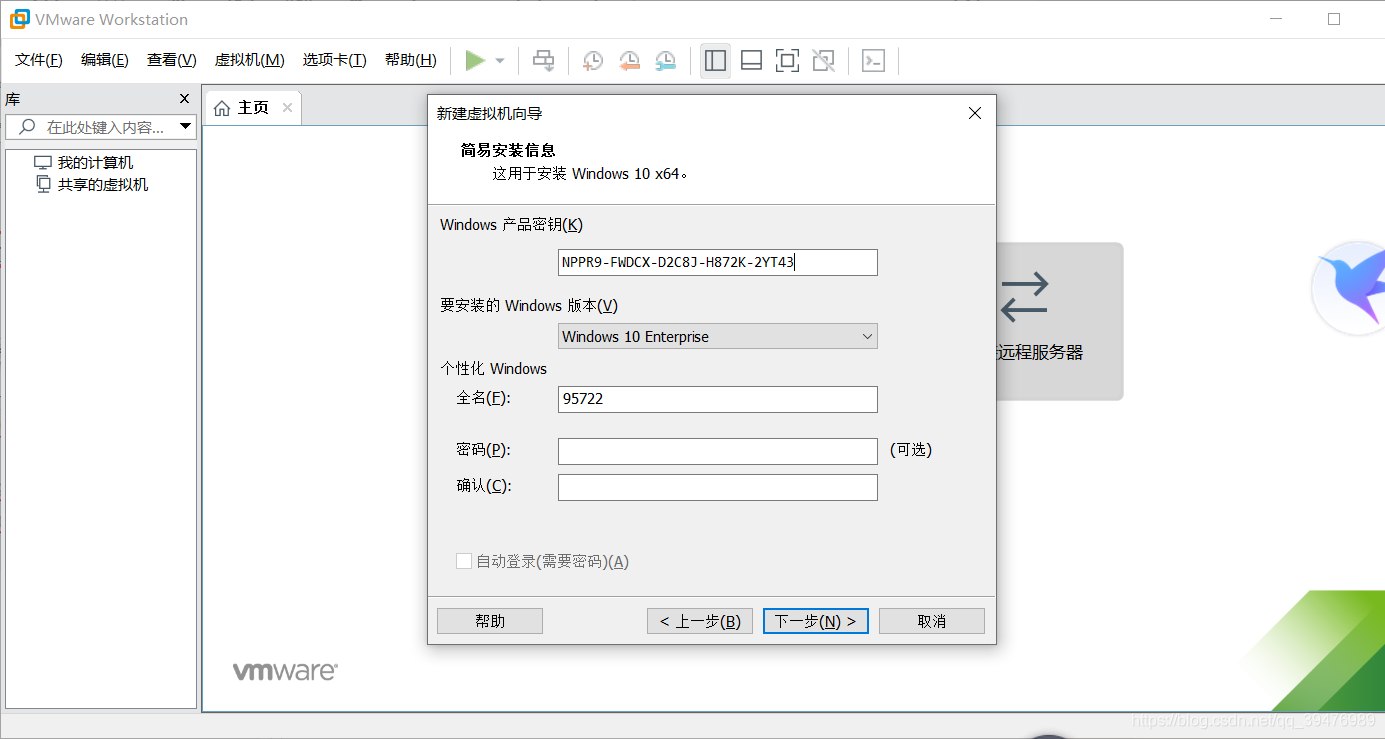Image resolution: width=1385 pixels, height=739 pixels.
Task: Click the 上一步(B) back button
Action: 700,621
